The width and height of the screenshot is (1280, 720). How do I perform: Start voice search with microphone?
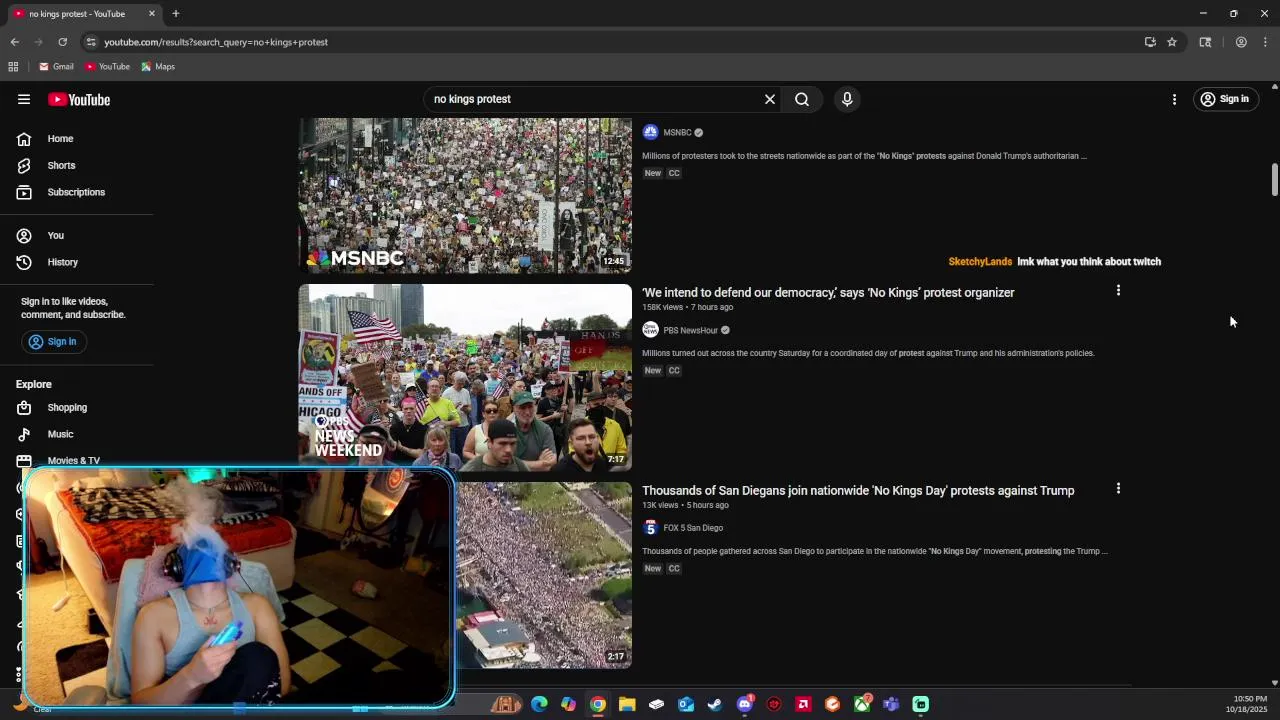click(847, 99)
